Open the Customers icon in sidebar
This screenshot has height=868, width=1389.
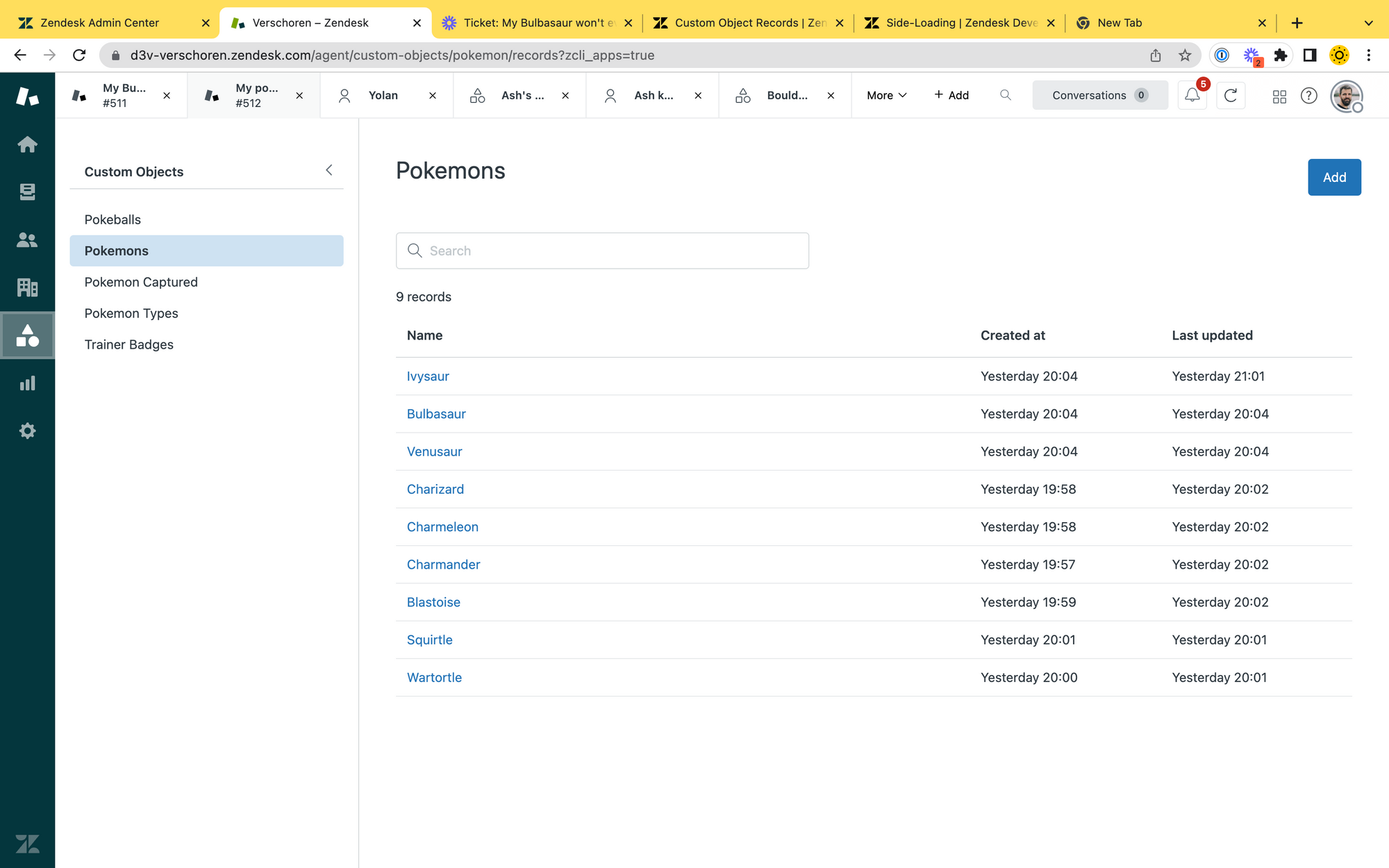point(27,240)
